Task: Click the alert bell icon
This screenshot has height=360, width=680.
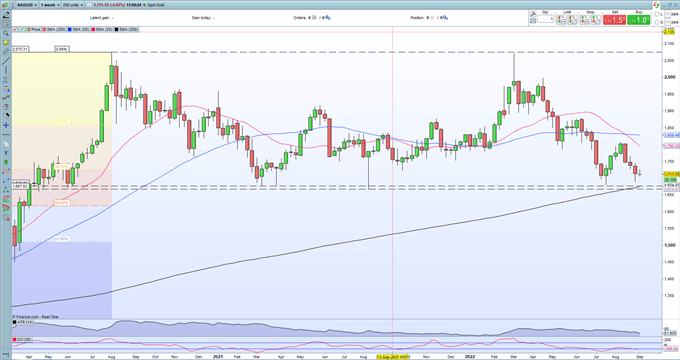Action: click(x=6, y=43)
